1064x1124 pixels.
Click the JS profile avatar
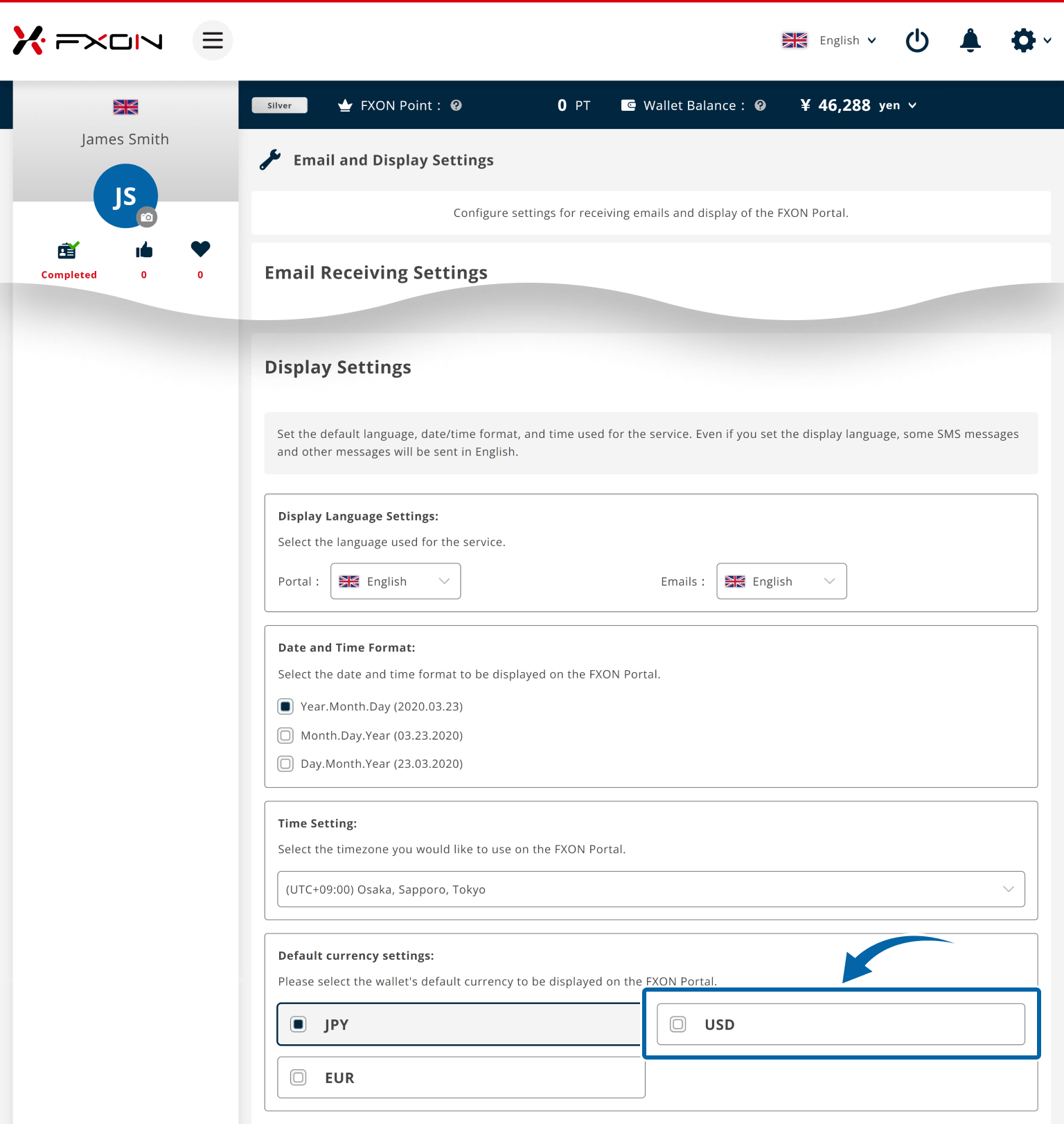[125, 196]
